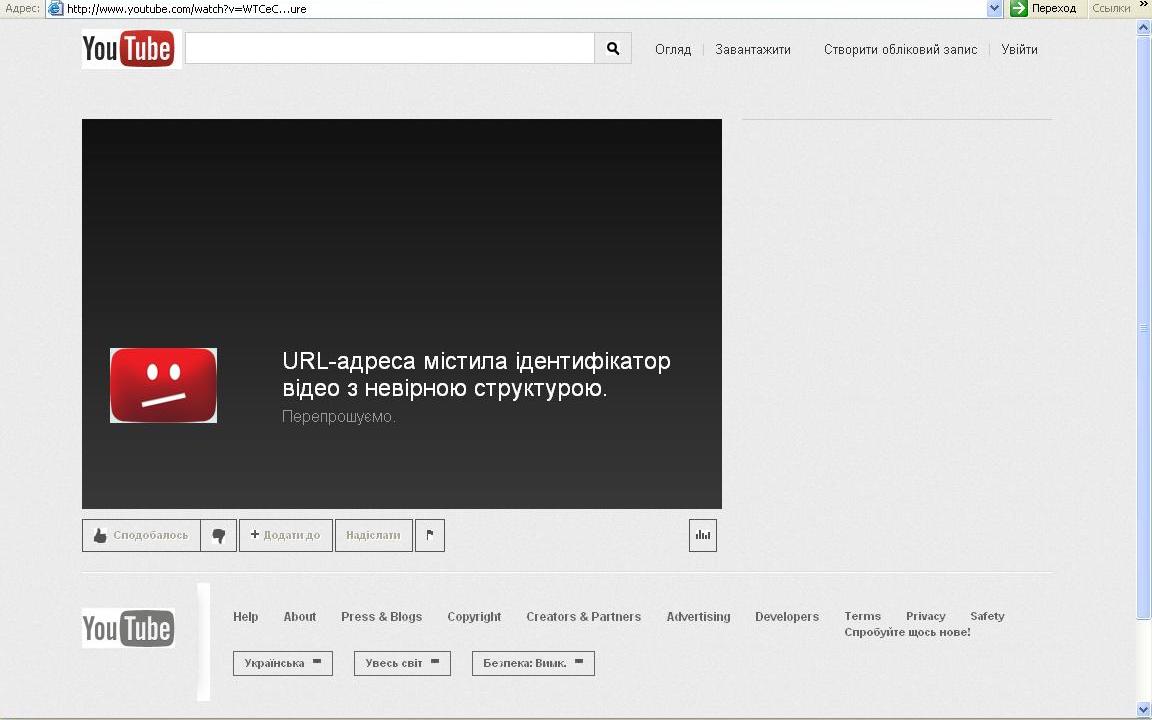This screenshot has height=720, width=1152.
Task: Open the video statistics chart icon
Action: 703,536
